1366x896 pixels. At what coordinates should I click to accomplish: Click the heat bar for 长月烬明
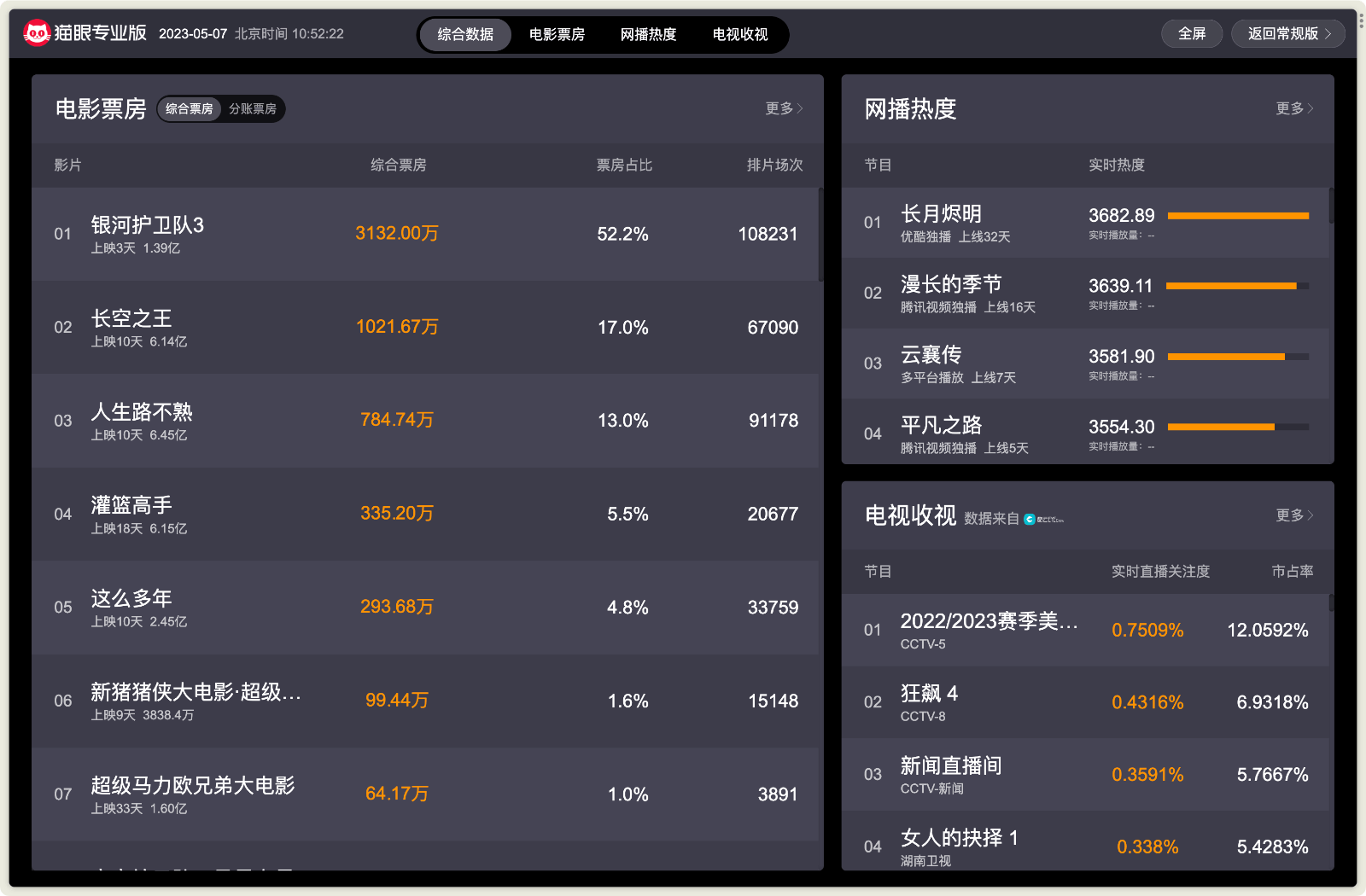[1238, 216]
